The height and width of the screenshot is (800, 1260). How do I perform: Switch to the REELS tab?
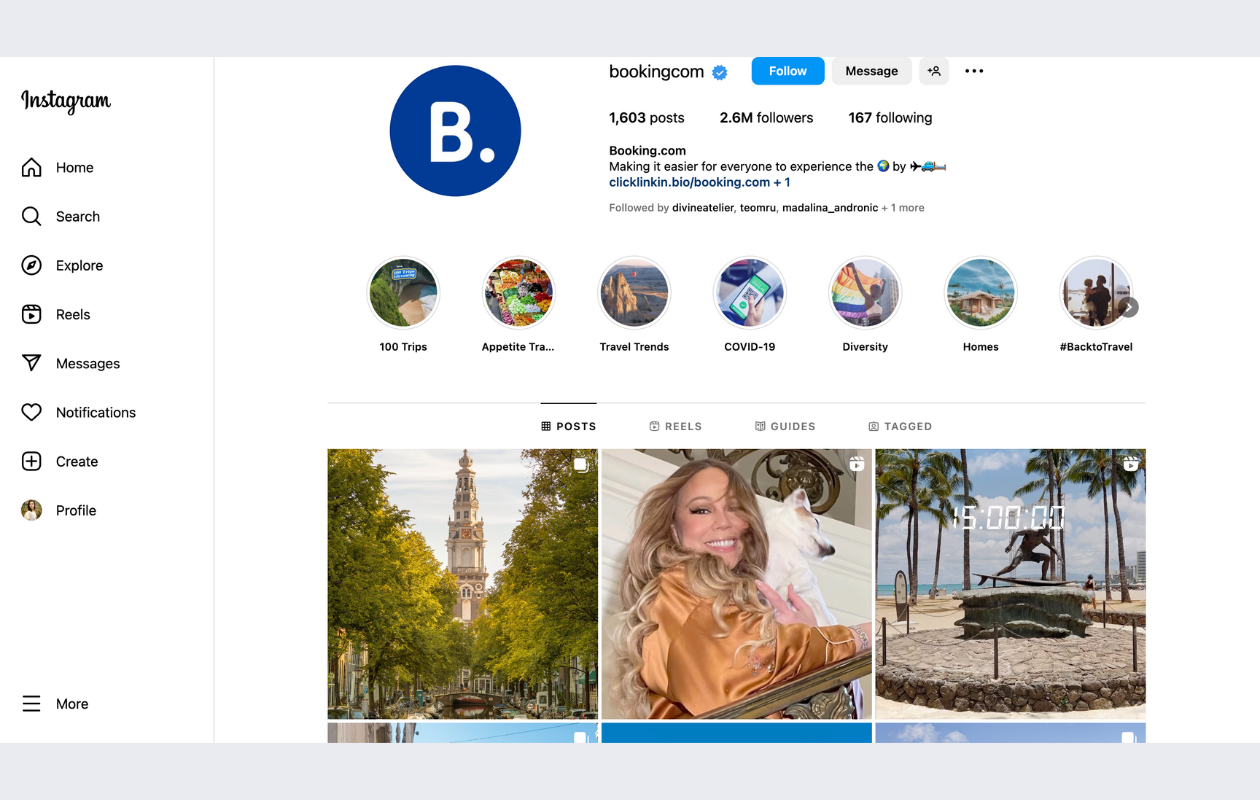click(675, 426)
